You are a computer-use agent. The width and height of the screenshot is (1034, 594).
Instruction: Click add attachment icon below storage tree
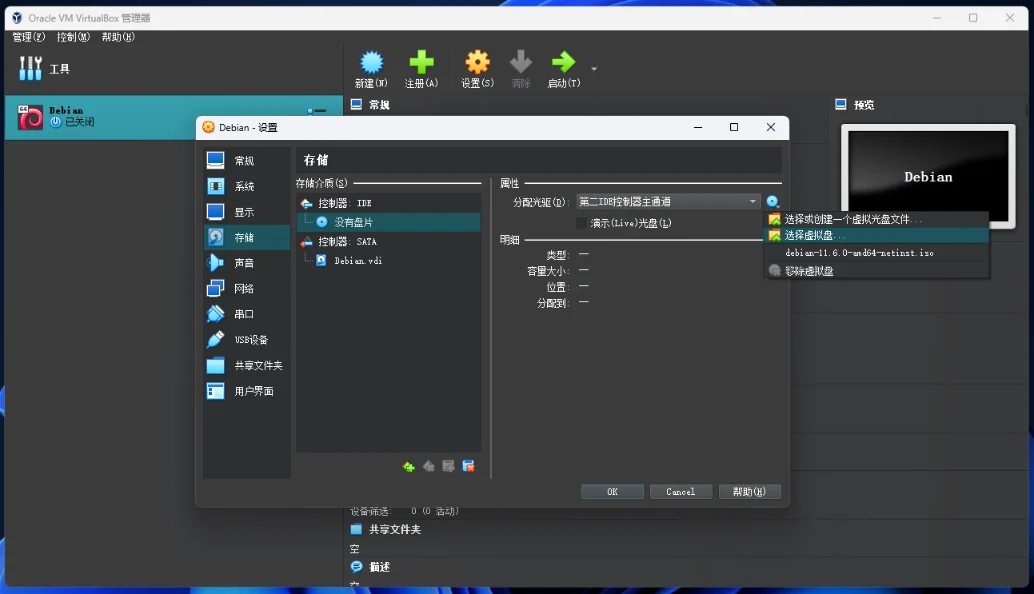pos(448,467)
